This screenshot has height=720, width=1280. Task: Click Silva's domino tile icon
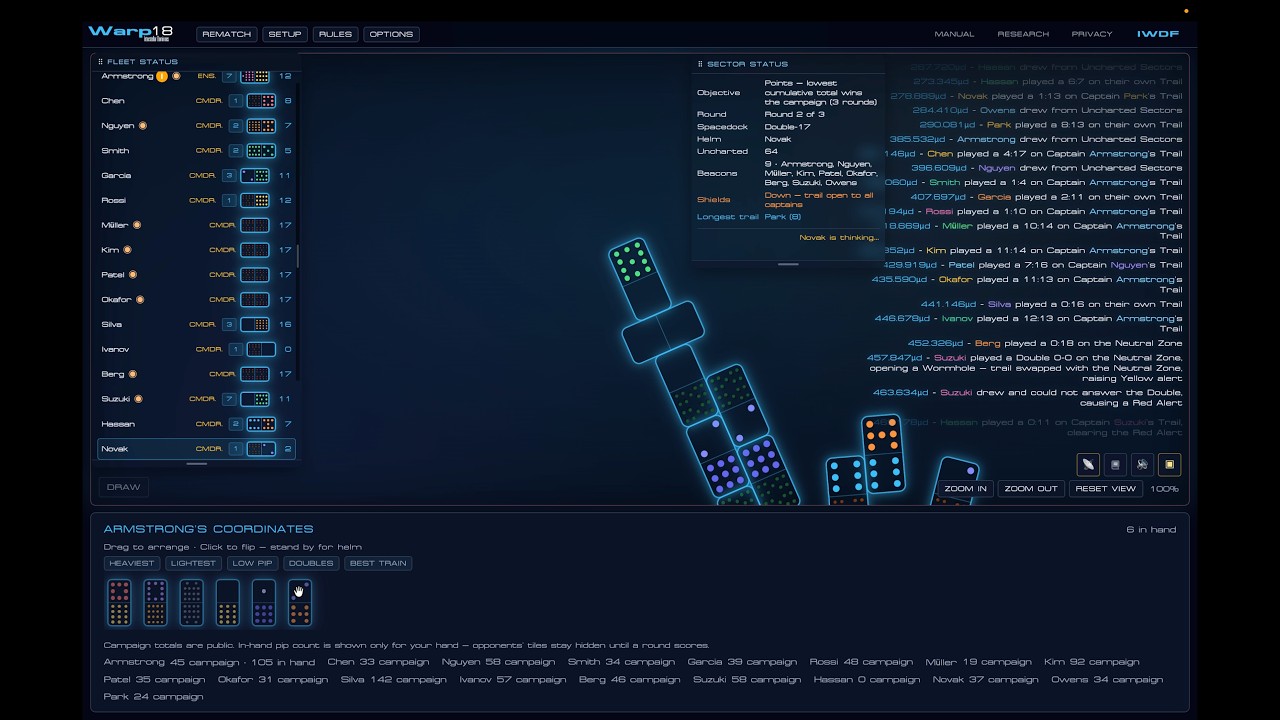pyautogui.click(x=255, y=324)
